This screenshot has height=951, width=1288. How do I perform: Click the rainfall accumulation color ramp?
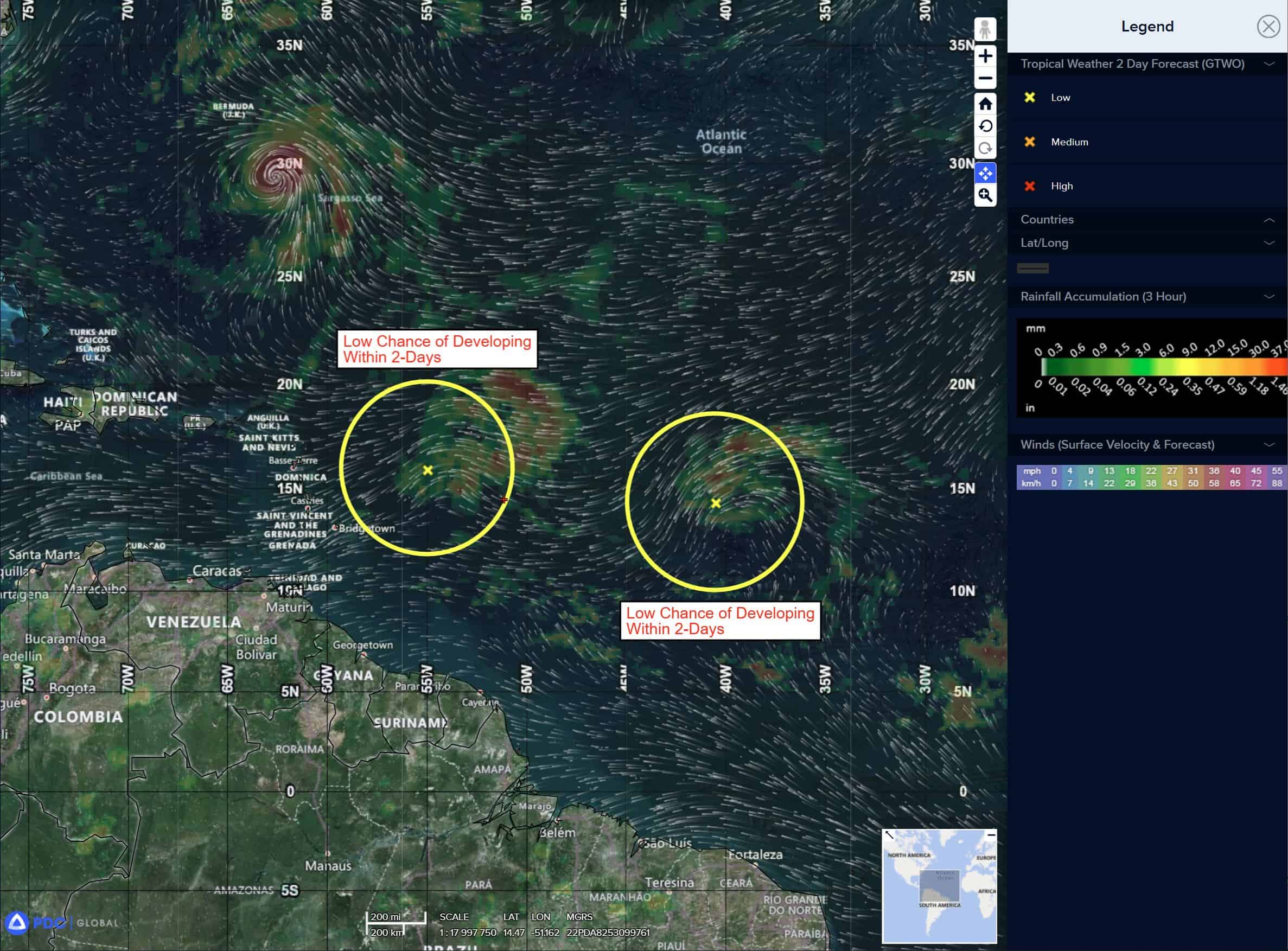[x=1163, y=367]
